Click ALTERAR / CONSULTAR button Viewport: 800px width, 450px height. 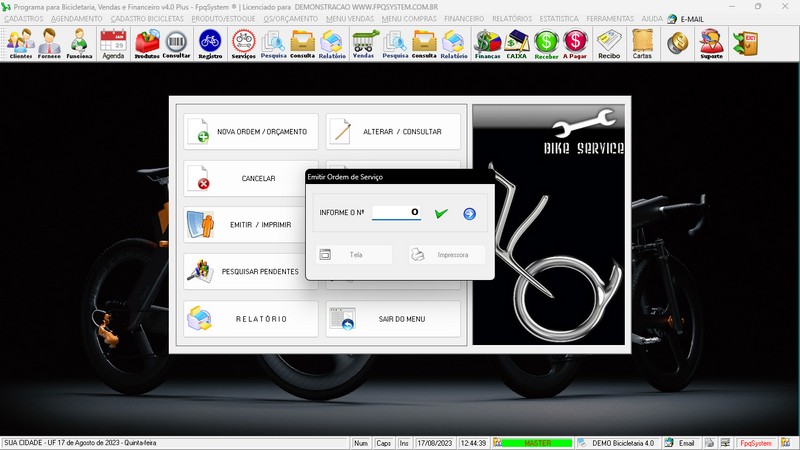393,132
